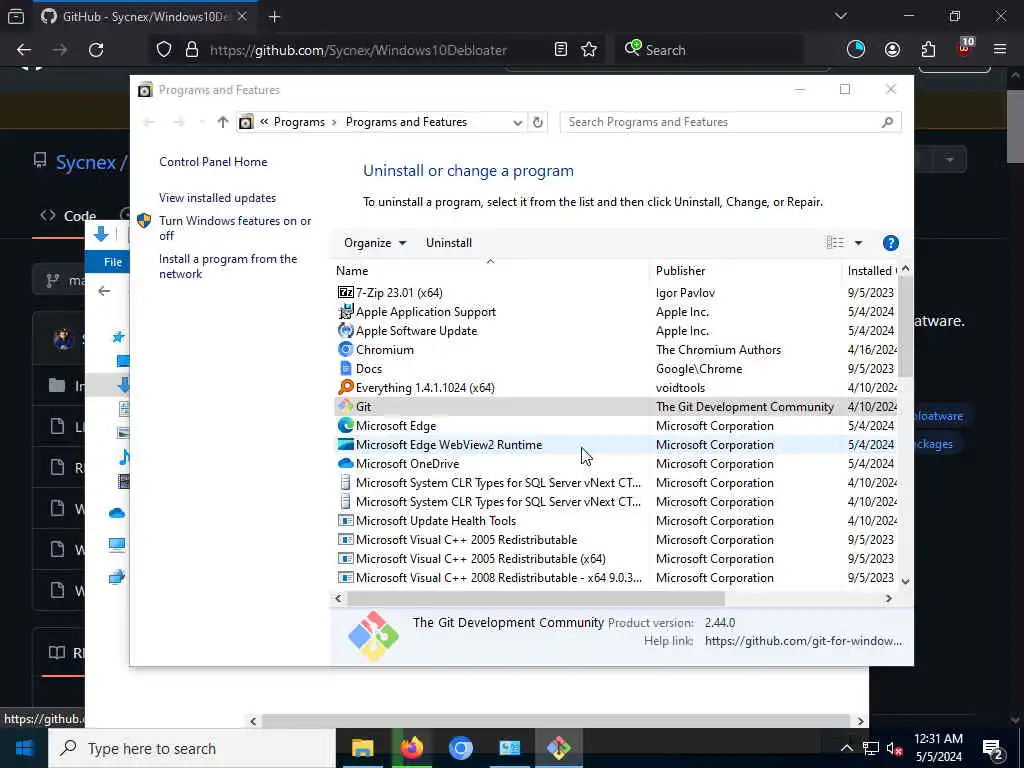Select the Microsoft Edge icon in list
The height and width of the screenshot is (768, 1024).
point(345,425)
